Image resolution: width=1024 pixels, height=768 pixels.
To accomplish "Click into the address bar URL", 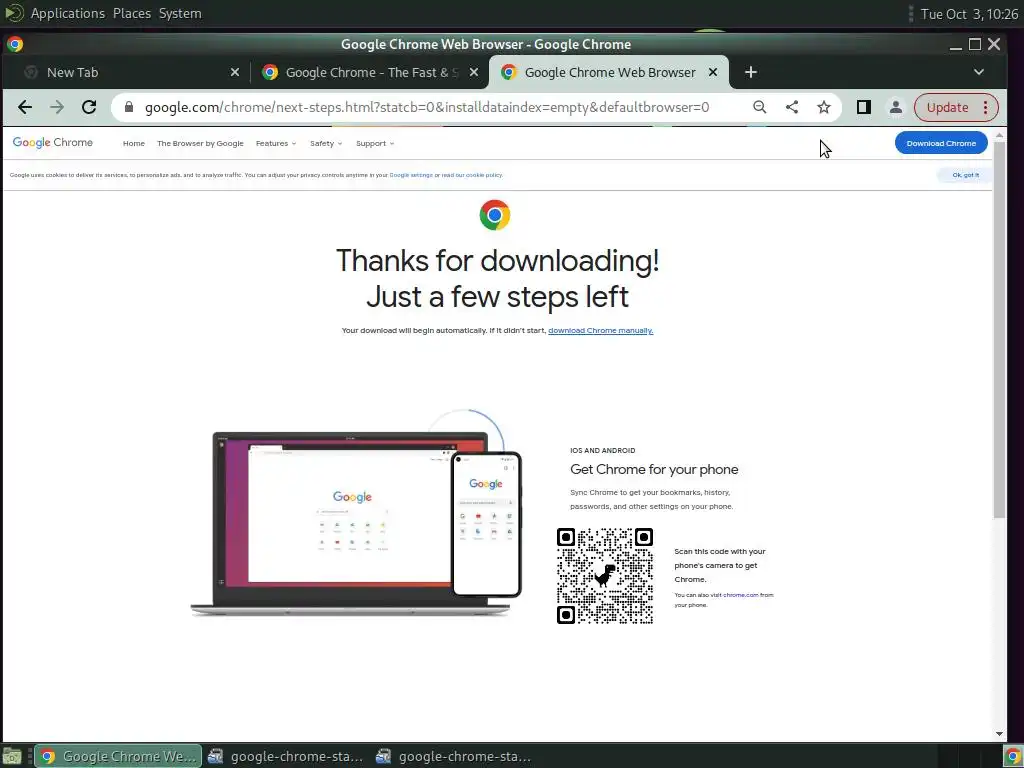I will click(426, 107).
